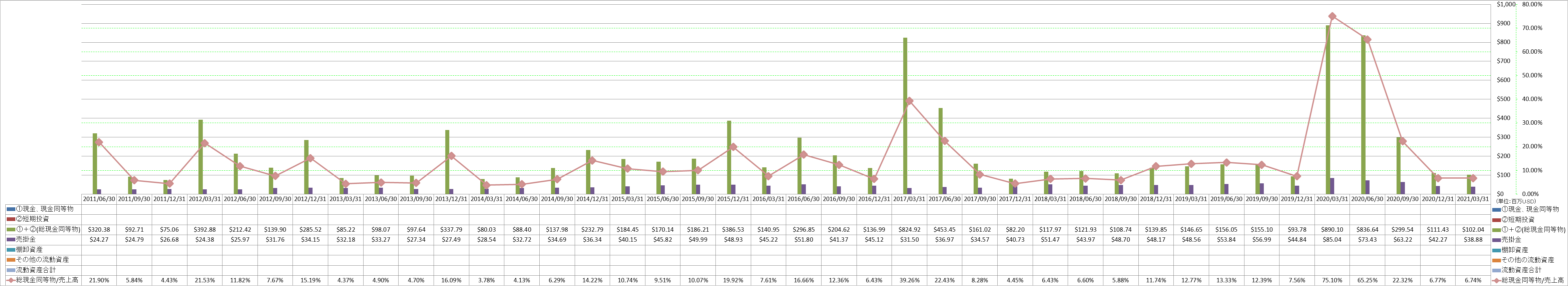This screenshot has height=286, width=1568.
Task: Select the $299.54 table value
Action: tap(1403, 229)
